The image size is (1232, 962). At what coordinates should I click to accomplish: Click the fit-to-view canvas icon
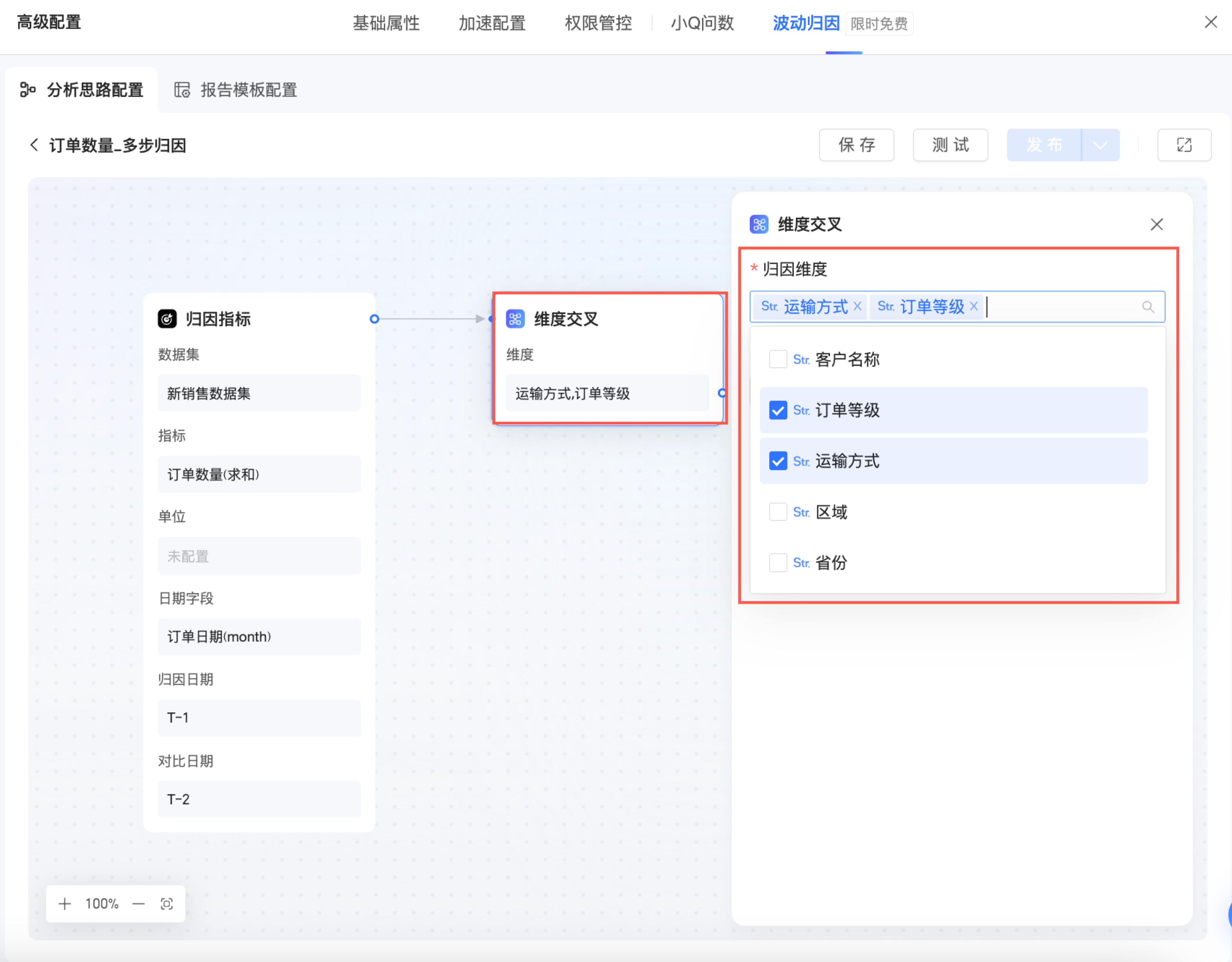click(166, 904)
